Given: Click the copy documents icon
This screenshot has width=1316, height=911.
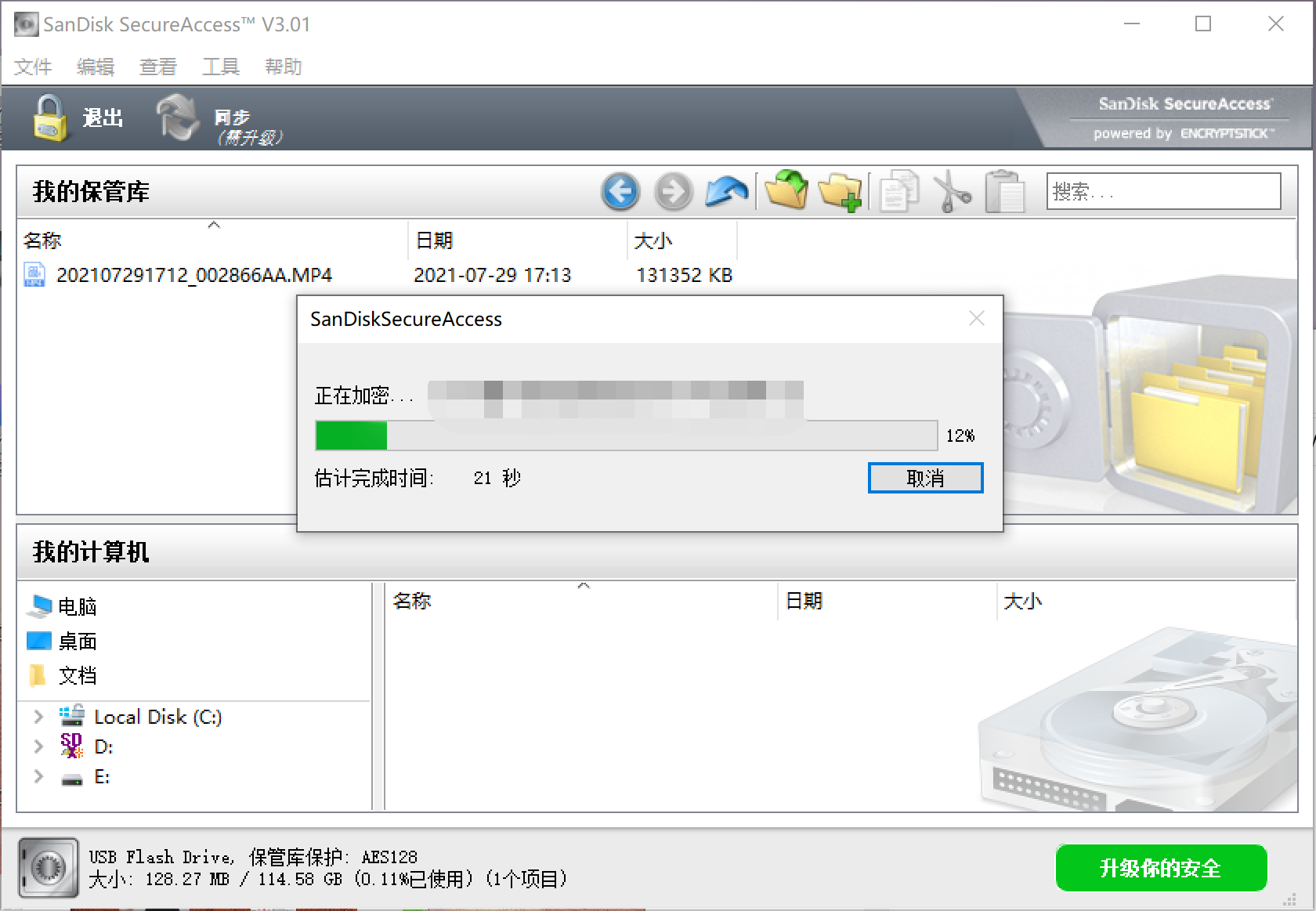Looking at the screenshot, I should click(x=898, y=191).
